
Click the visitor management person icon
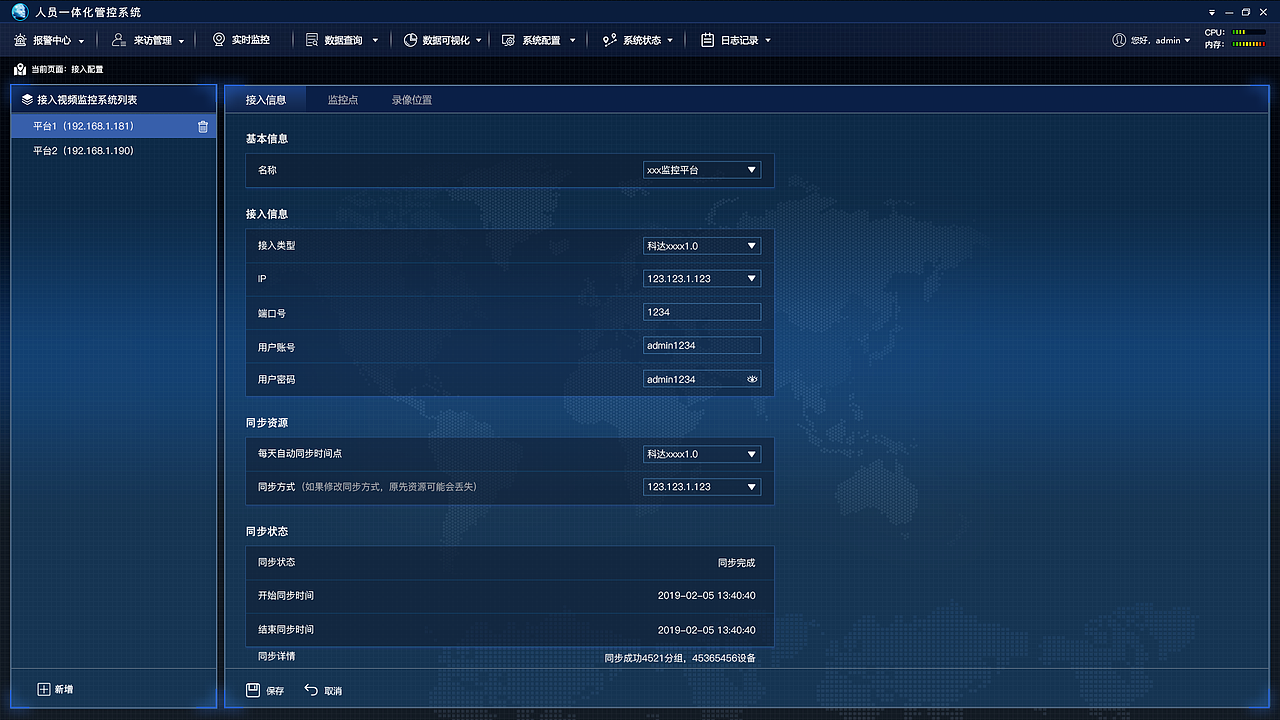pyautogui.click(x=119, y=40)
